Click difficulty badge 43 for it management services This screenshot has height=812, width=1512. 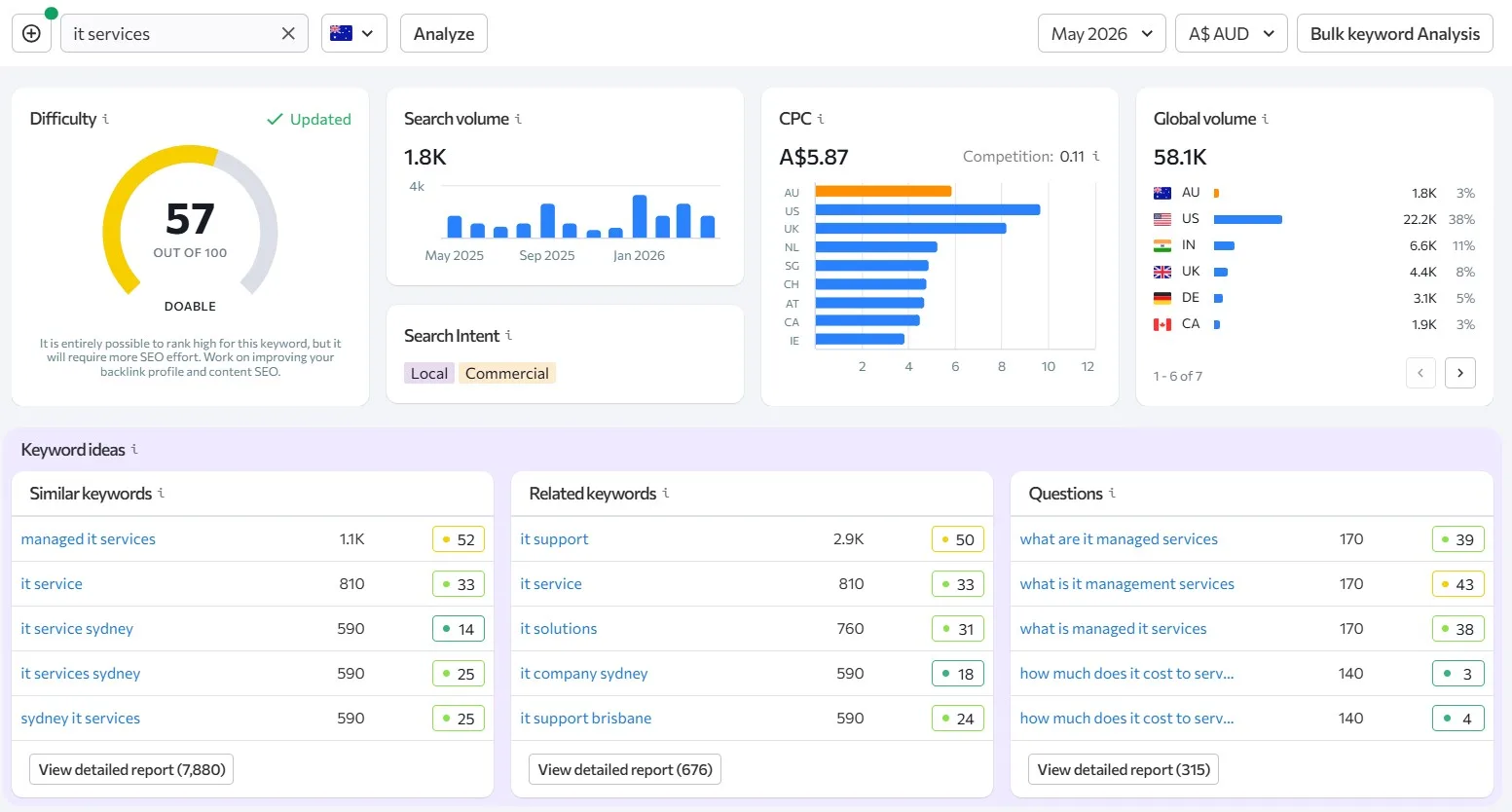1458,584
